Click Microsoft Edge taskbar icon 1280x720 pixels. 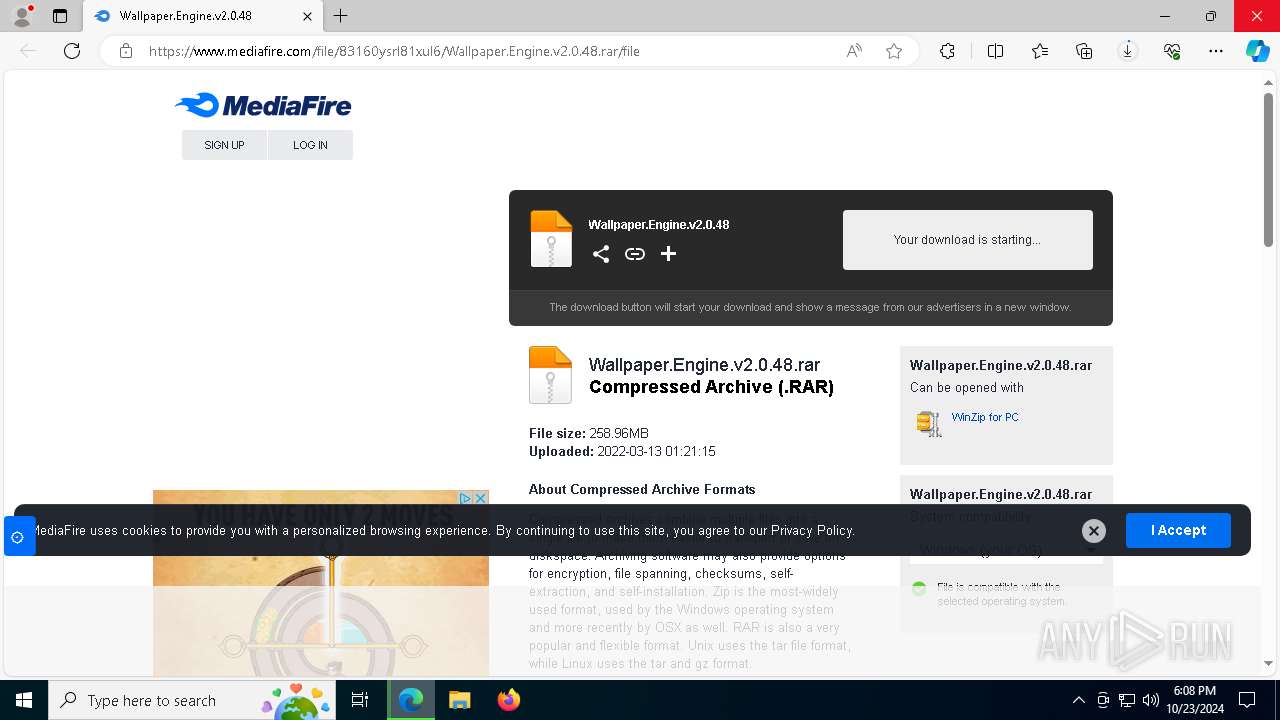[x=411, y=700]
